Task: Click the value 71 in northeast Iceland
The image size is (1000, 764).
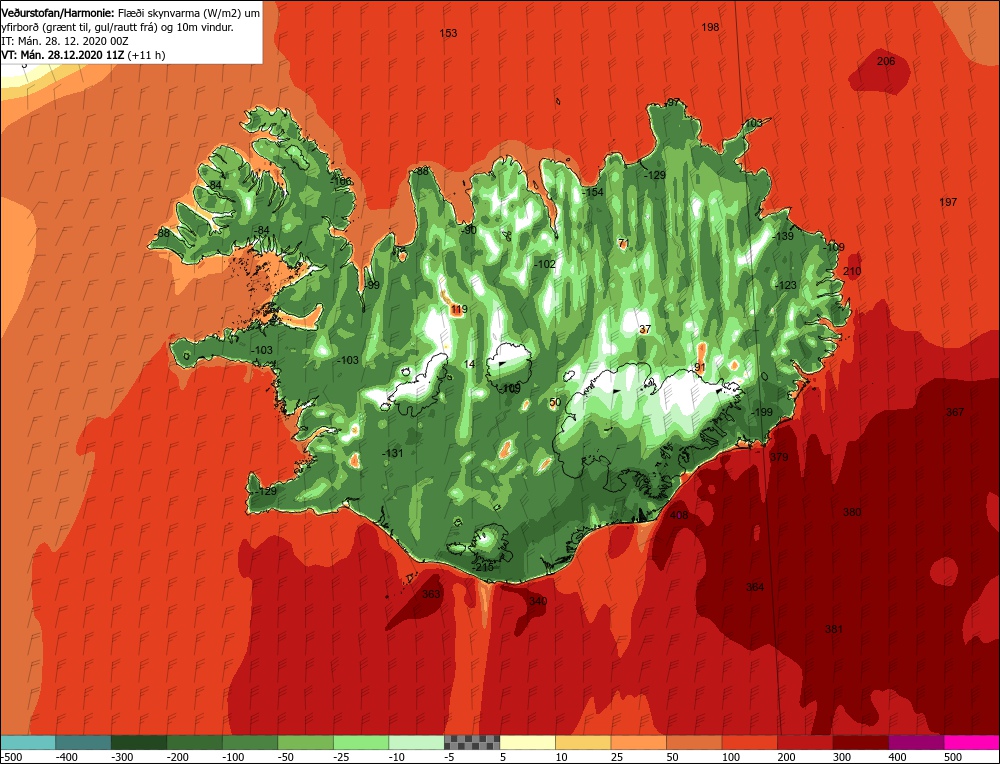Action: pyautogui.click(x=623, y=243)
